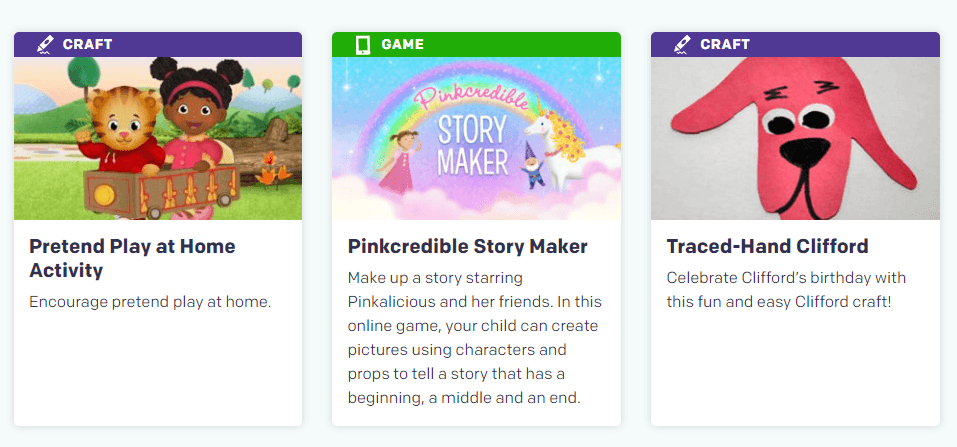Viewport: 957px width, 447px height.
Task: Click the purple banner of the first card
Action: 158,45
